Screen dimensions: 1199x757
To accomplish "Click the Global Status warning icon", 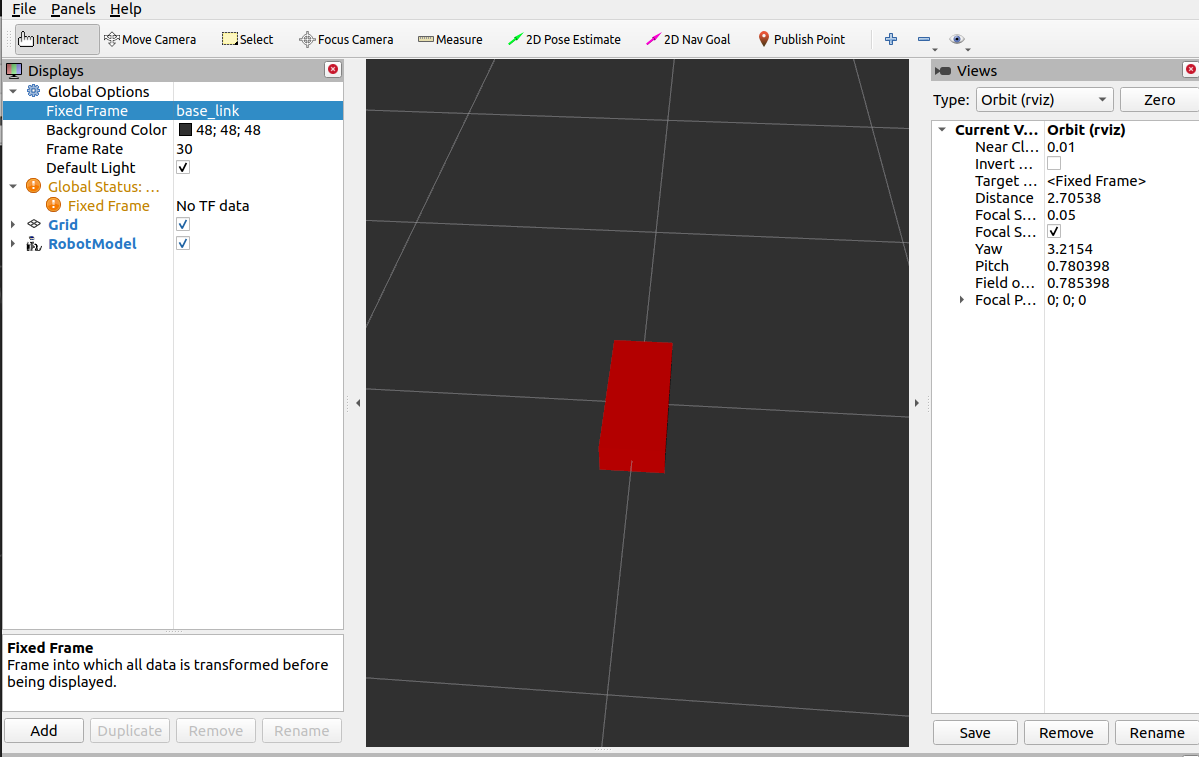I will coord(34,186).
